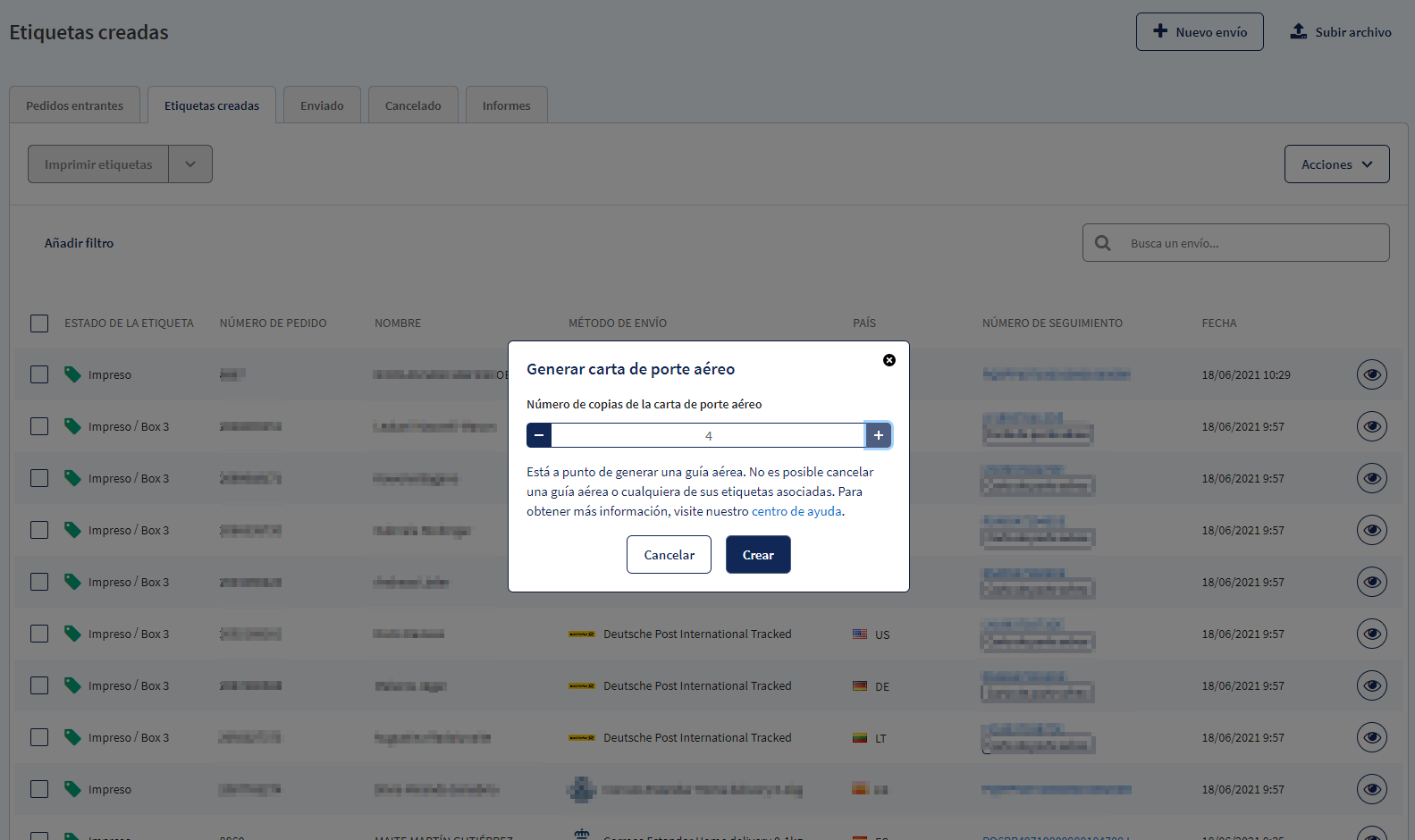The image size is (1415, 840).
Task: Click Subir archivo upload button
Action: coord(1340,31)
